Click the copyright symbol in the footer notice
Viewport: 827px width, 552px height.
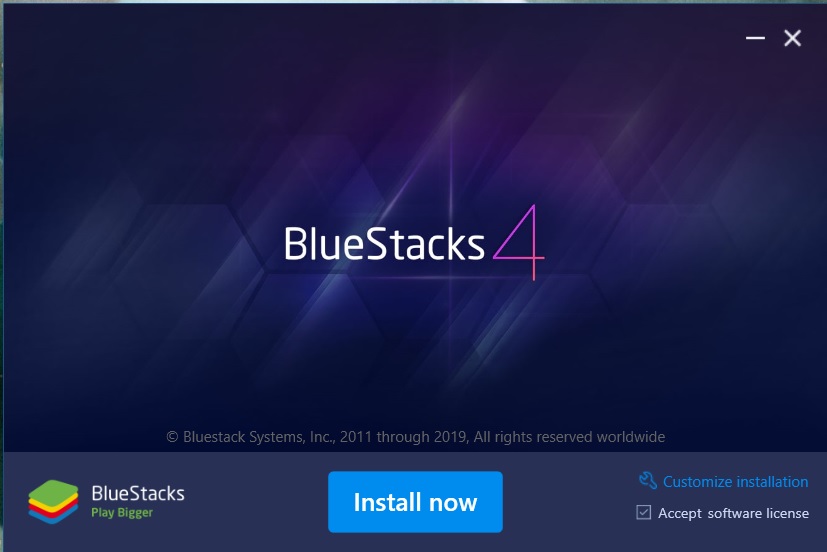pyautogui.click(x=172, y=437)
